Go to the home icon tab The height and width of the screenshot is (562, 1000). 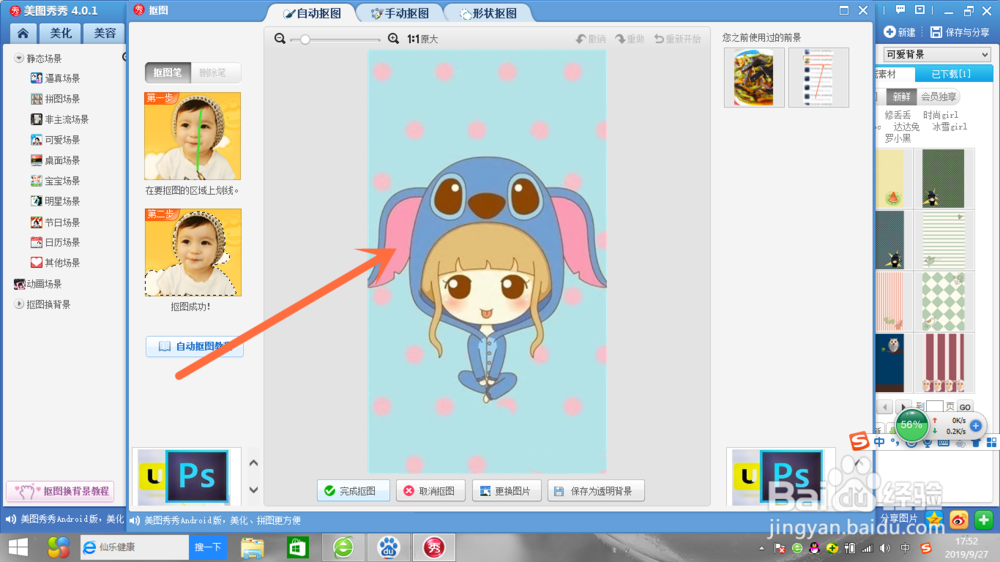click(23, 33)
